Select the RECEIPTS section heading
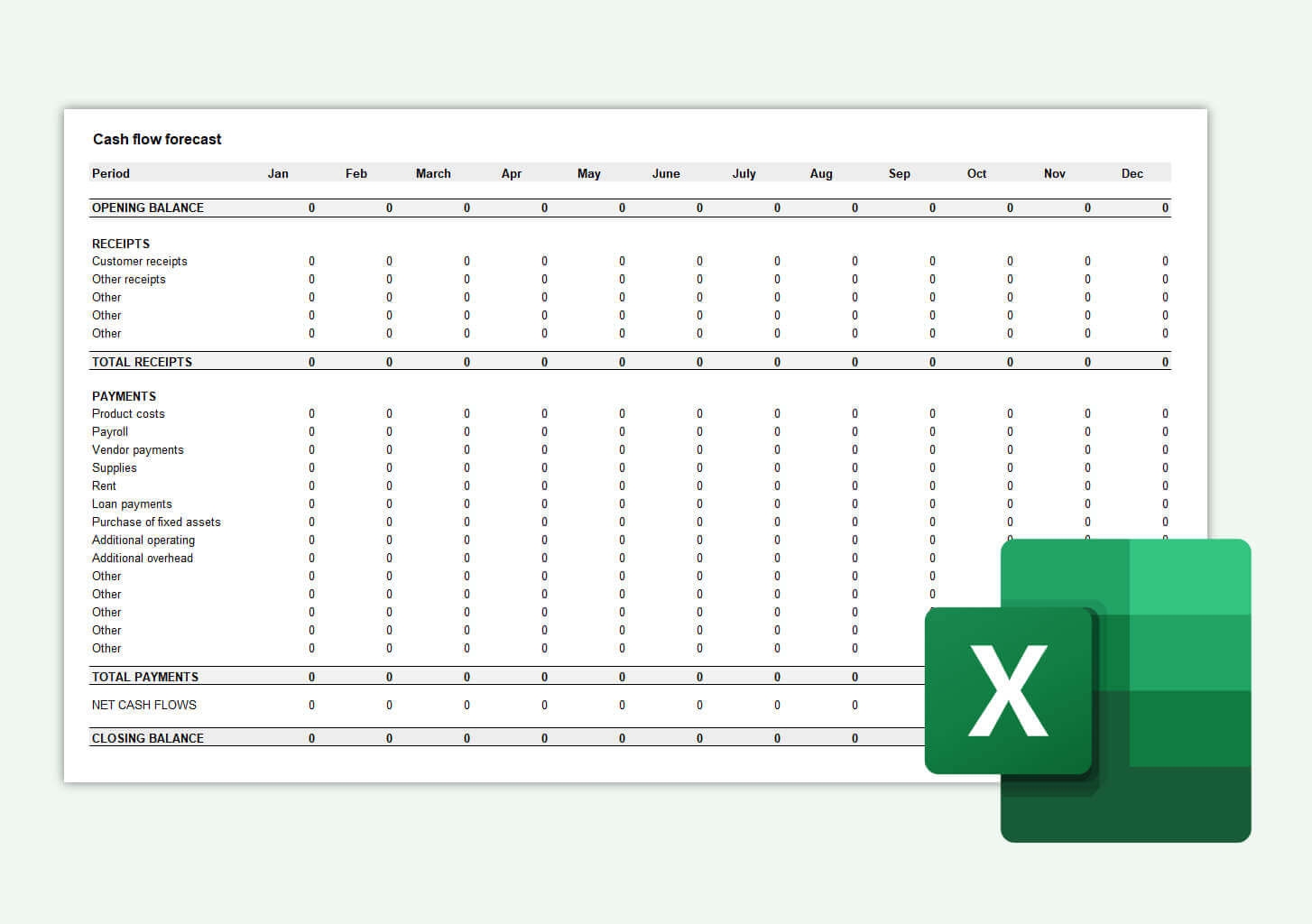 (x=121, y=244)
